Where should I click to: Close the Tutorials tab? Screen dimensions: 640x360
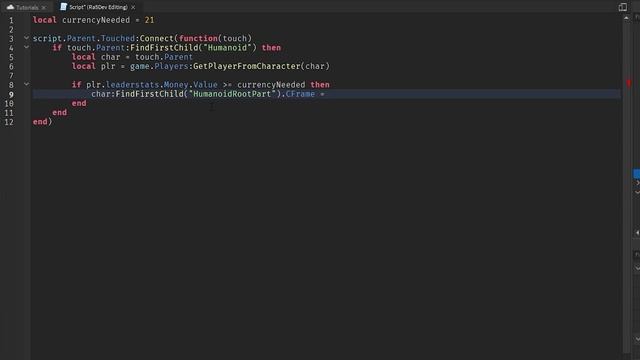pyautogui.click(x=44, y=7)
